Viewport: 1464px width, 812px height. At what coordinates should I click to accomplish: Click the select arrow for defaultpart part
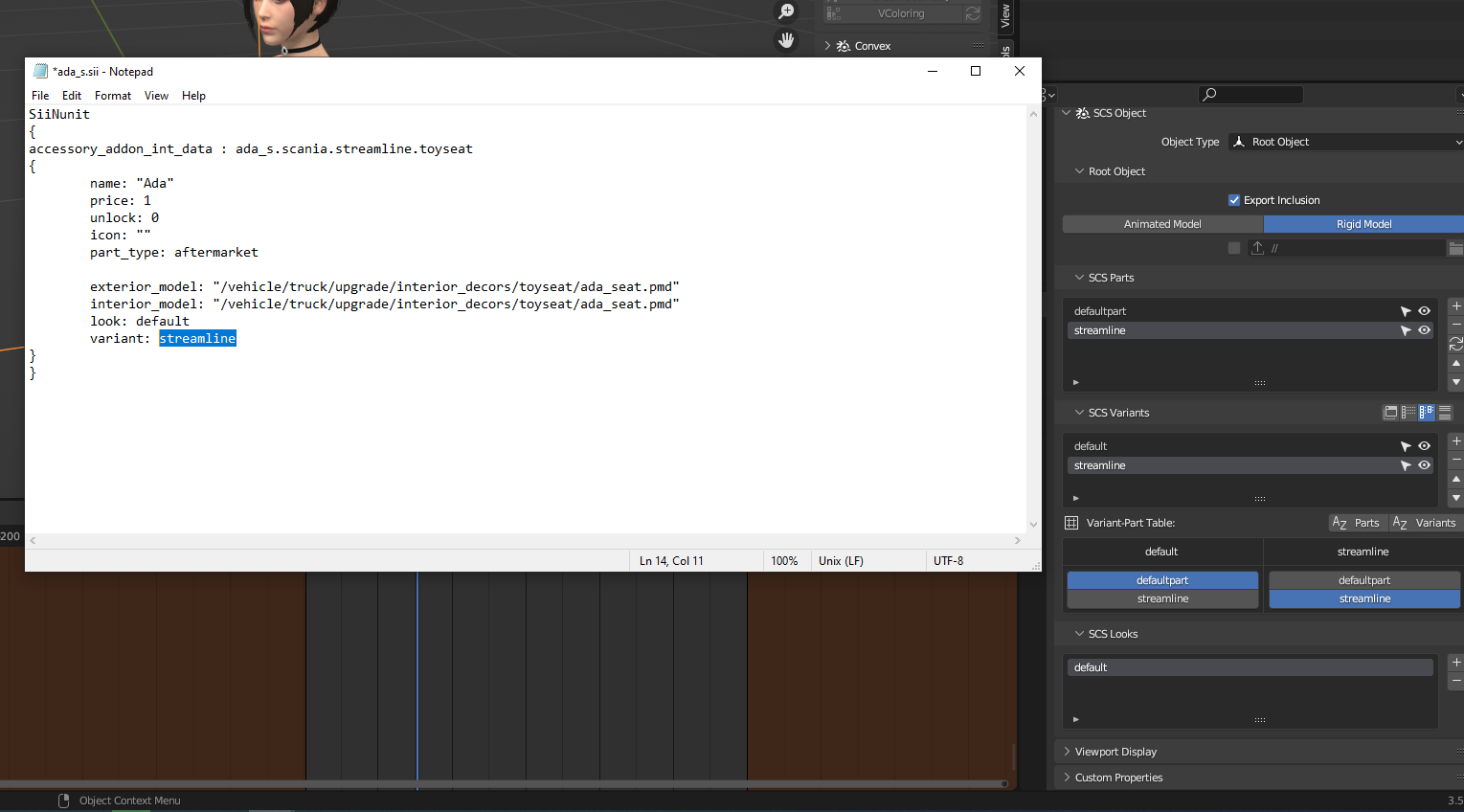tap(1406, 311)
